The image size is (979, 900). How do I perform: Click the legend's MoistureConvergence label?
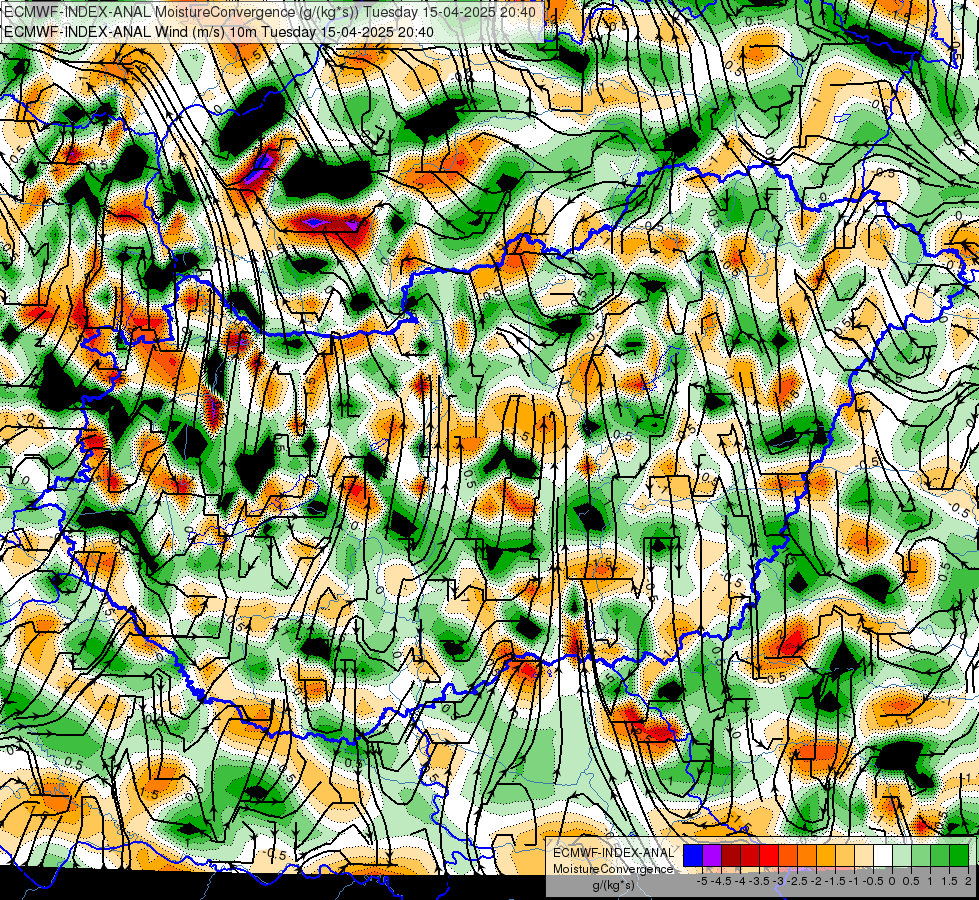tap(613, 869)
